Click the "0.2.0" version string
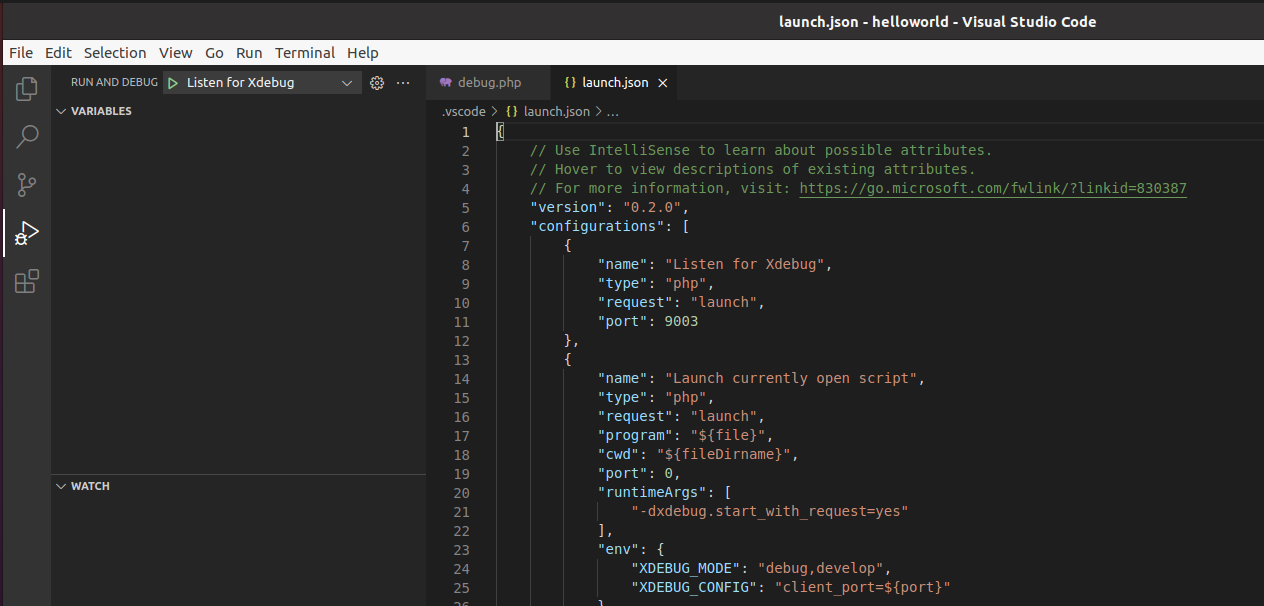 pyautogui.click(x=652, y=207)
